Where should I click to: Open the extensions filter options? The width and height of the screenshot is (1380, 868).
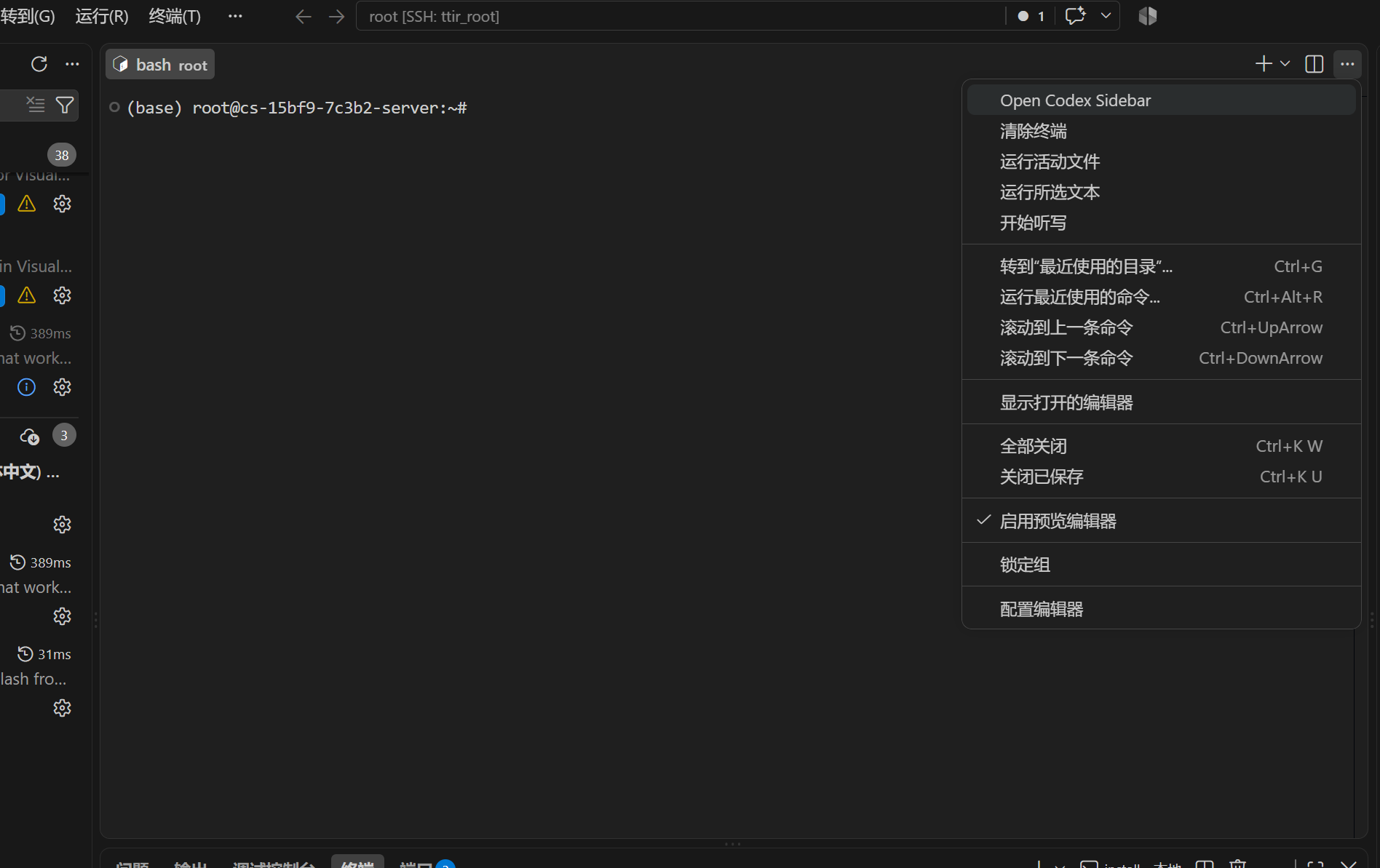65,105
